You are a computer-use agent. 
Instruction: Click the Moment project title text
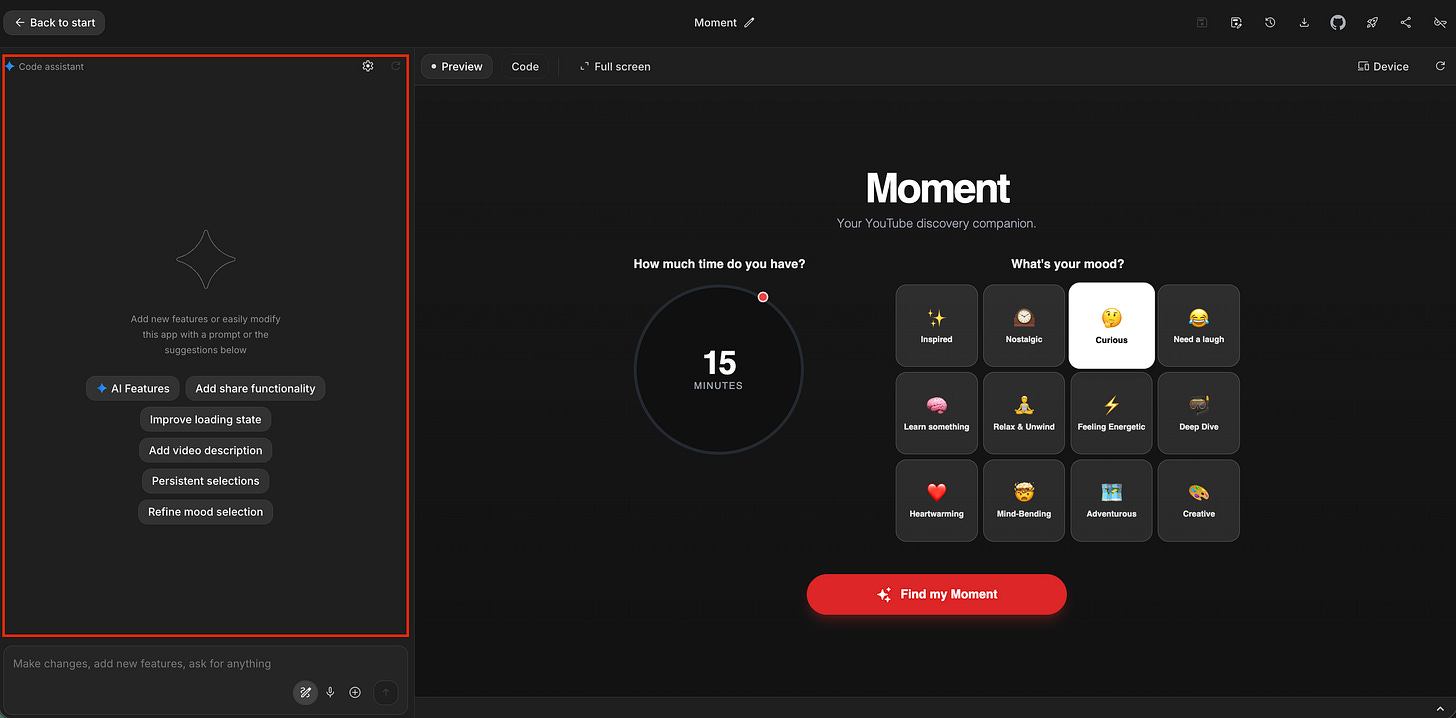[715, 22]
